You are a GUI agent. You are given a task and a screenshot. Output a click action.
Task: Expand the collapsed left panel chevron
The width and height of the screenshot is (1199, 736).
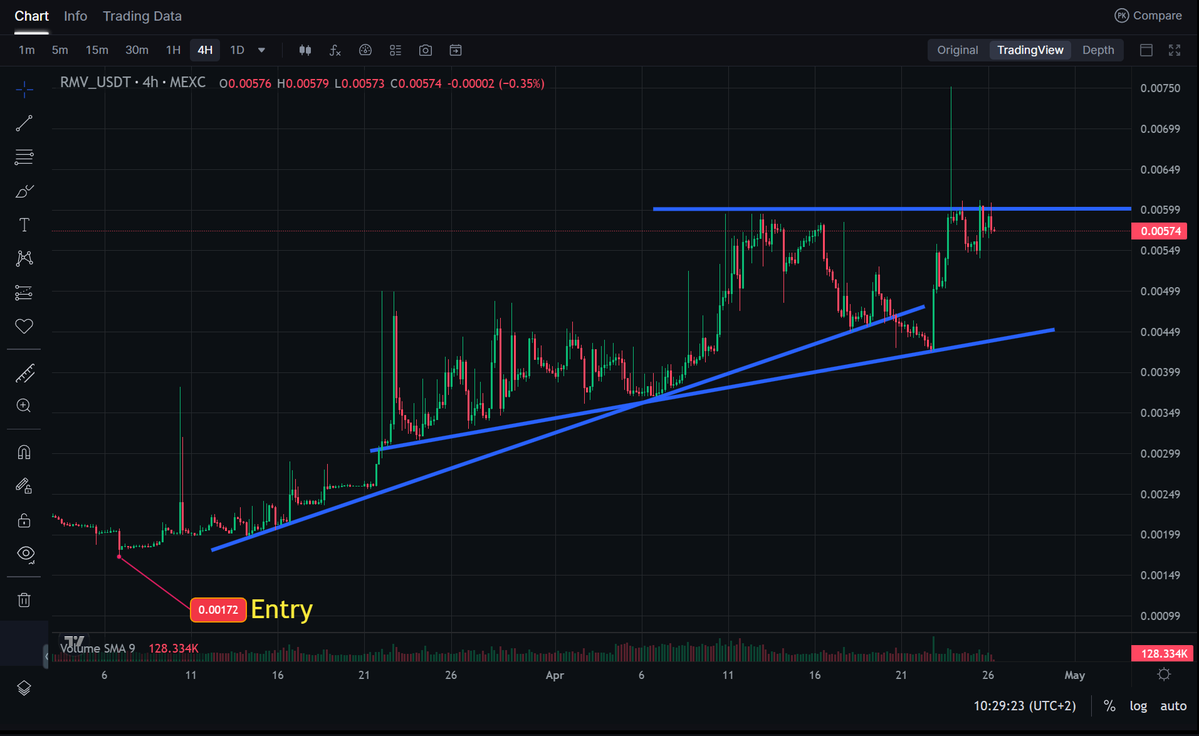[x=45, y=657]
